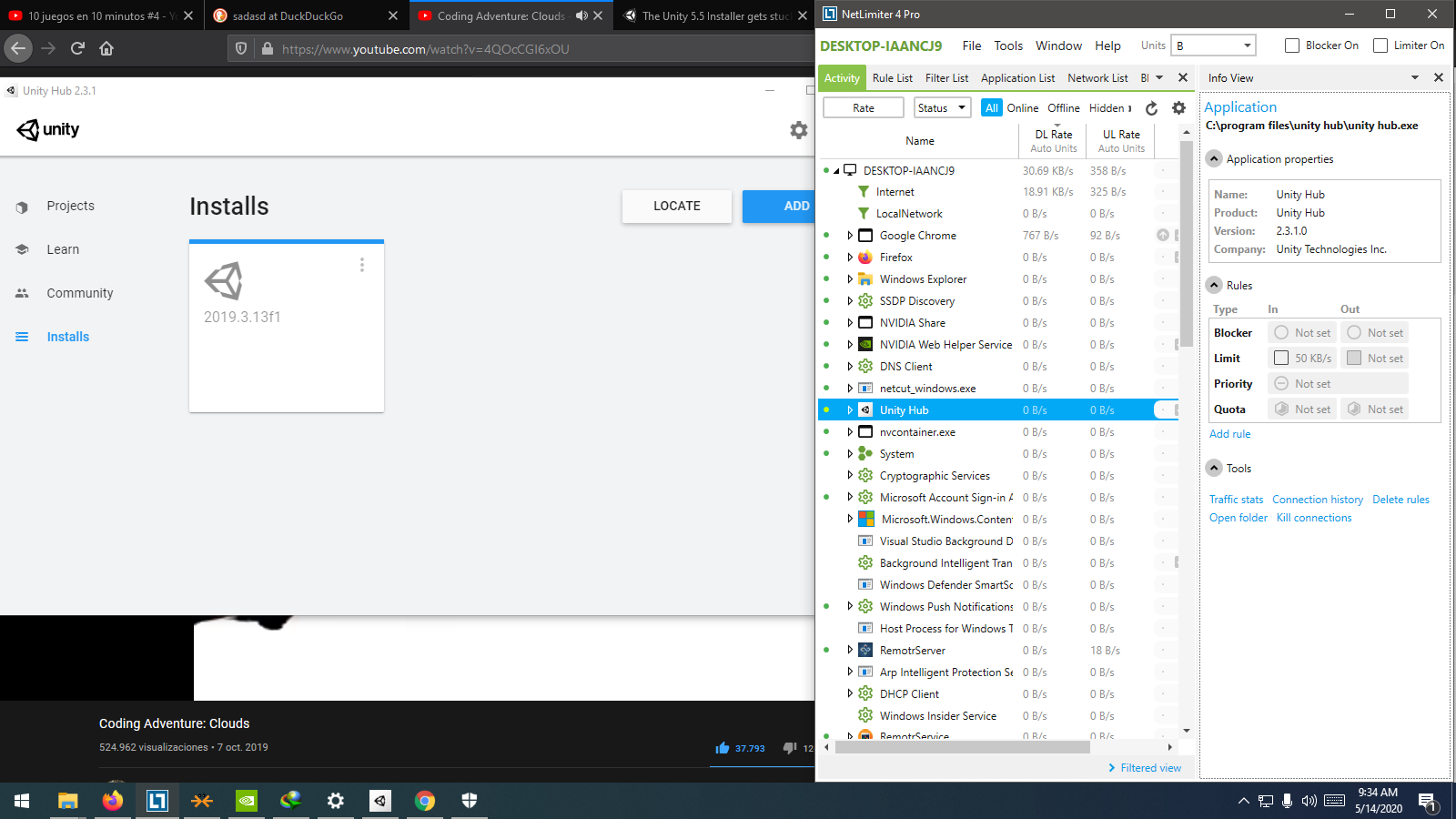
Task: Click the ADD button in Unity Hub
Action: [x=780, y=207]
